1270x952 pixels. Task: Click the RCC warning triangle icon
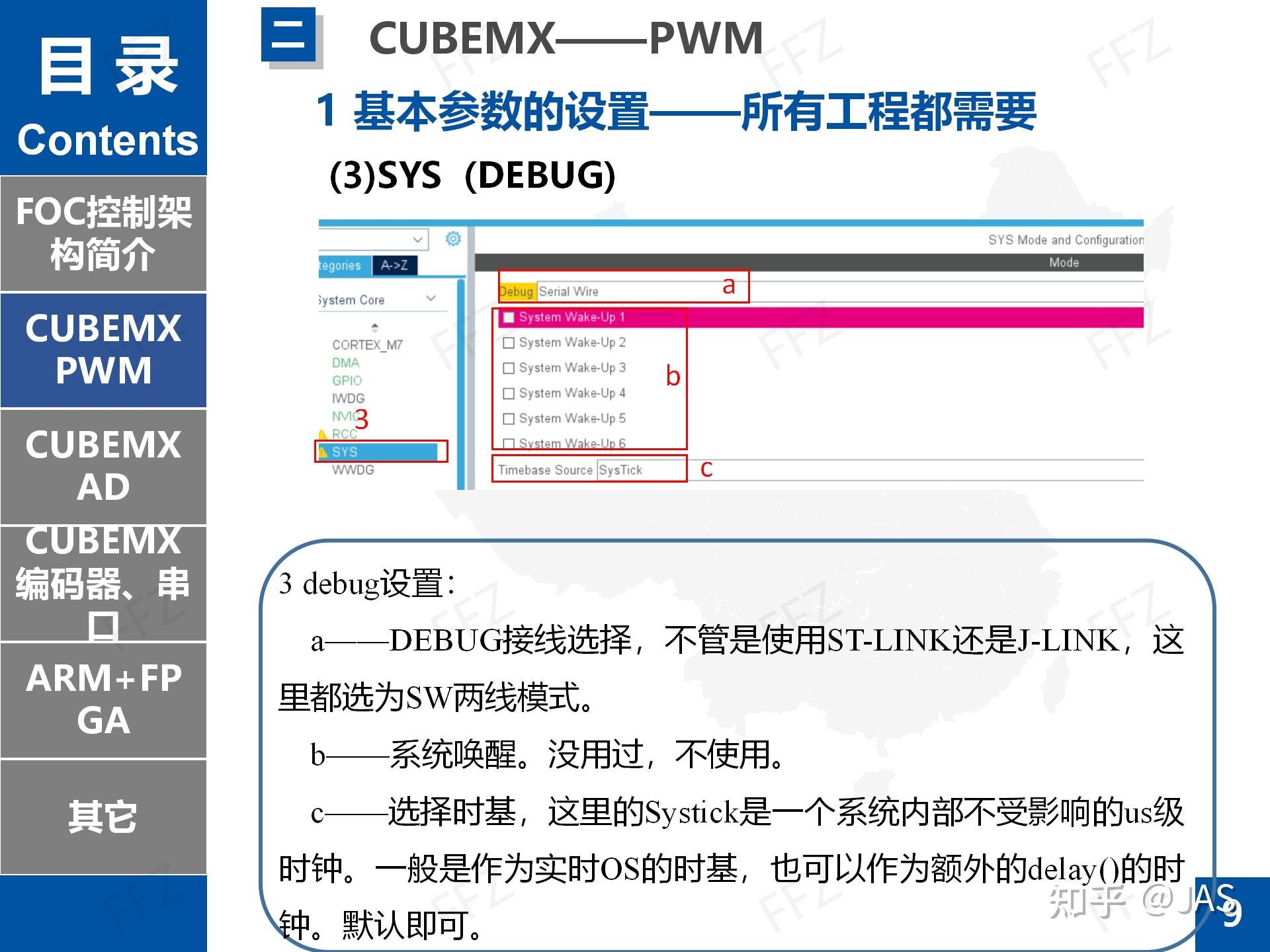323,434
